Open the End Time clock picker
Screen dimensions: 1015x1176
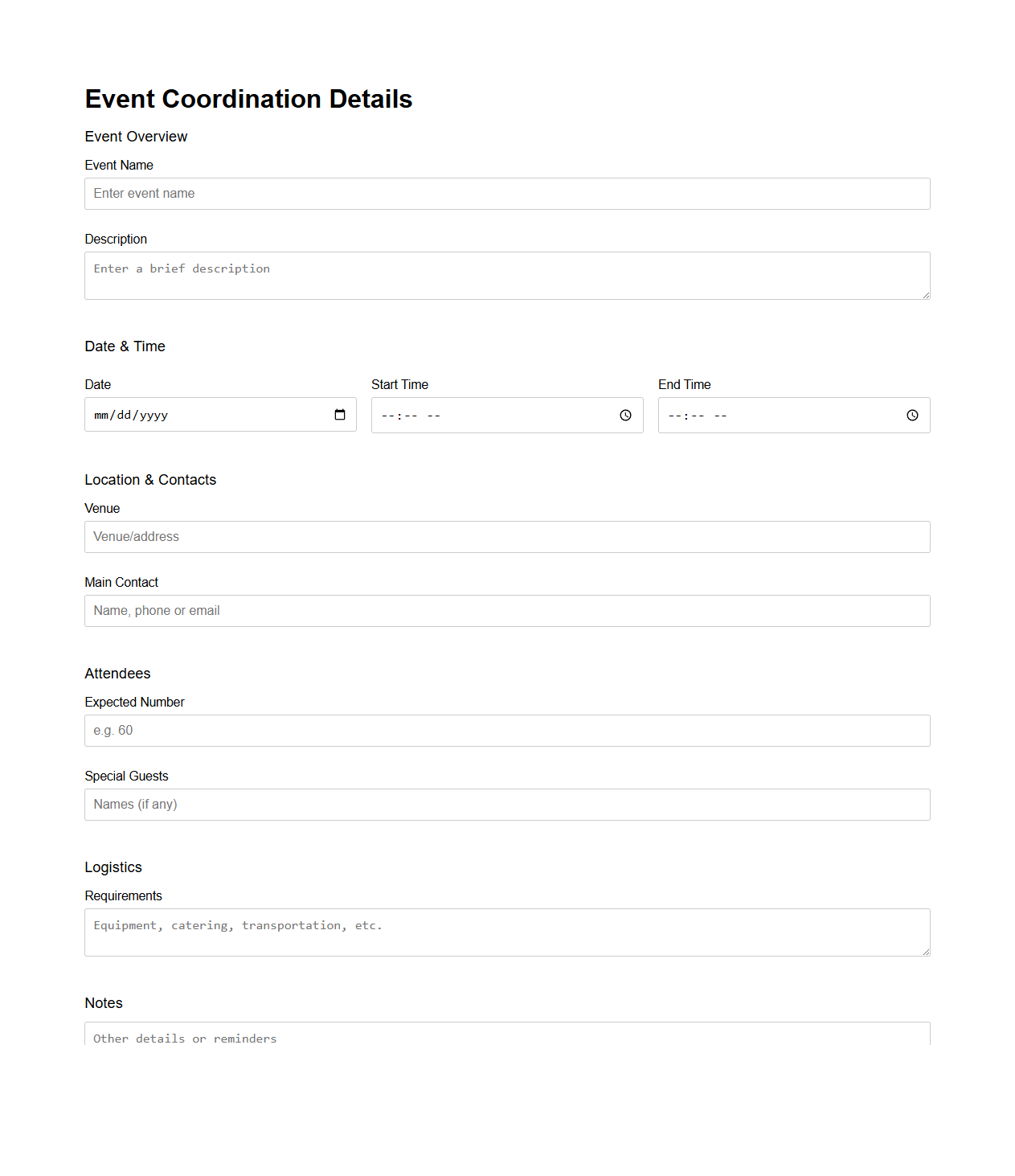pyautogui.click(x=912, y=416)
